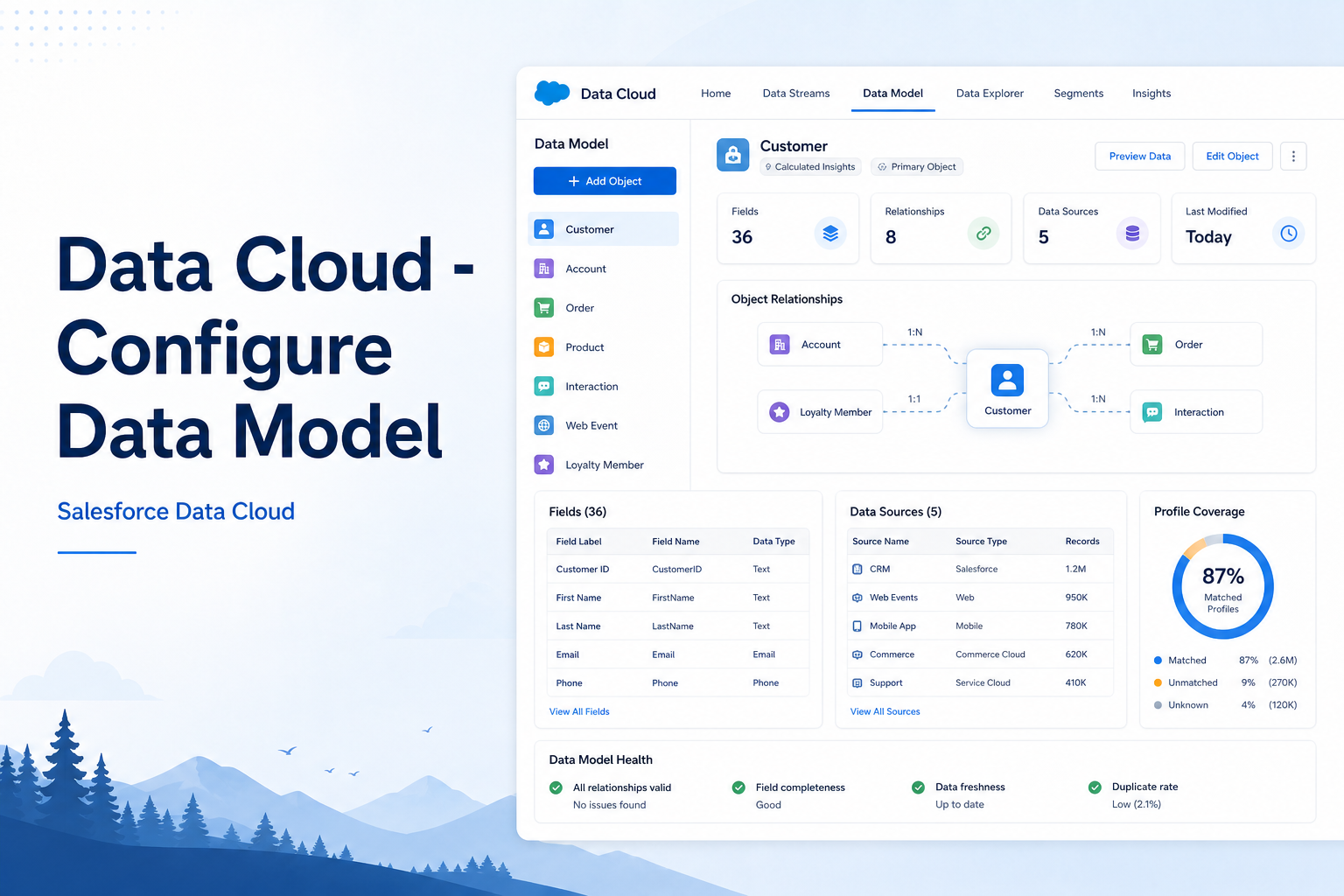Click the Relationships link icon
This screenshot has width=1344, height=896.
coord(983,234)
